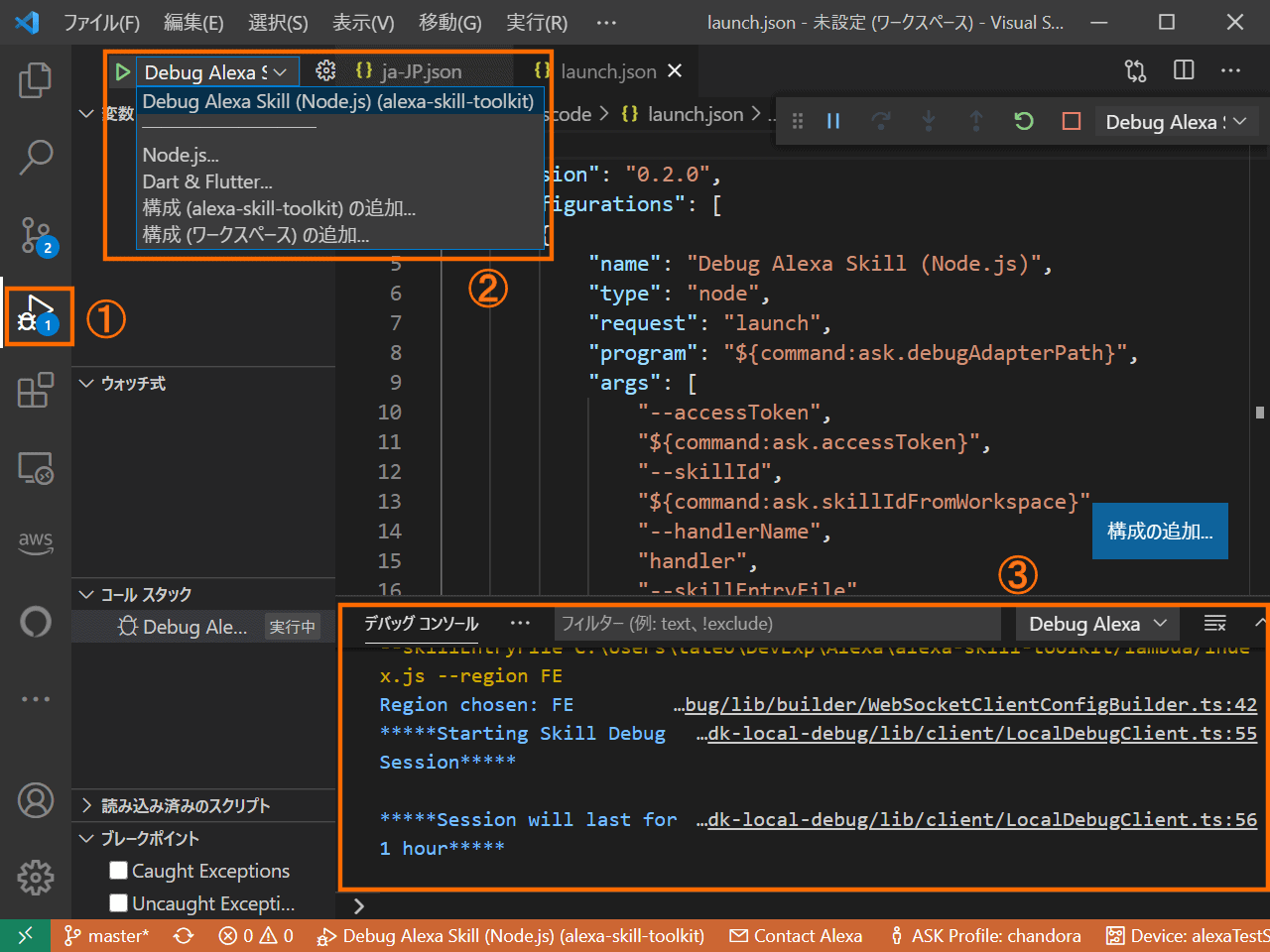
Task: Click the Debug Console filter input field
Action: (x=778, y=624)
